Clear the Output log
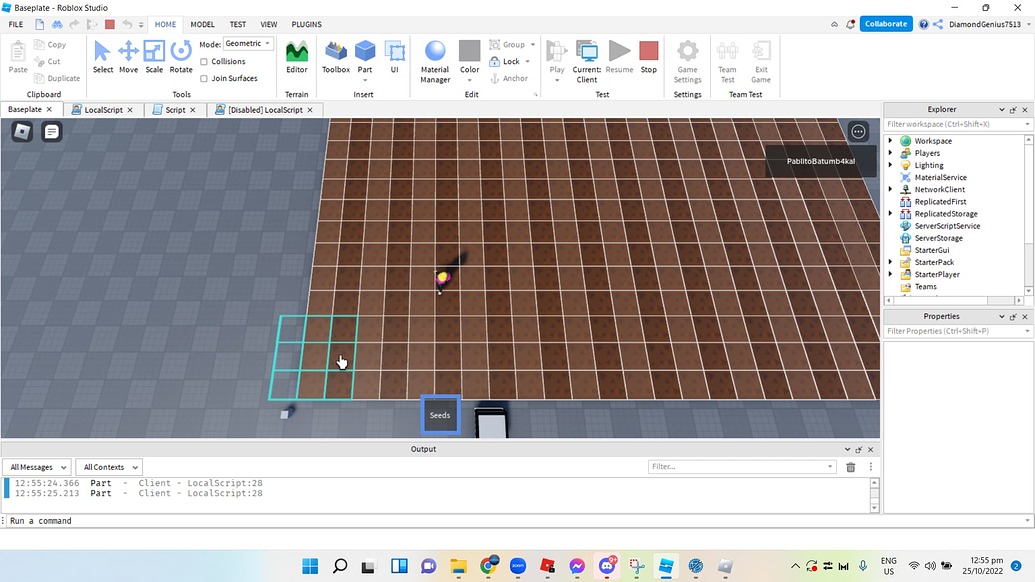Viewport: 1035px width, 582px height. (851, 467)
